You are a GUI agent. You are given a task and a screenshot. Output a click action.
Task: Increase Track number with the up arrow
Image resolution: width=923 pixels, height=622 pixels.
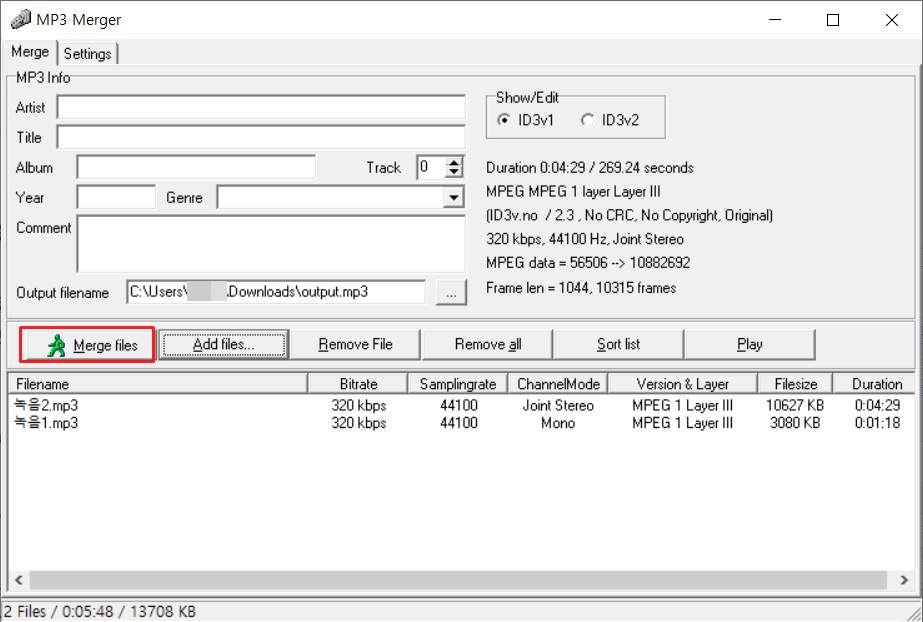point(453,162)
